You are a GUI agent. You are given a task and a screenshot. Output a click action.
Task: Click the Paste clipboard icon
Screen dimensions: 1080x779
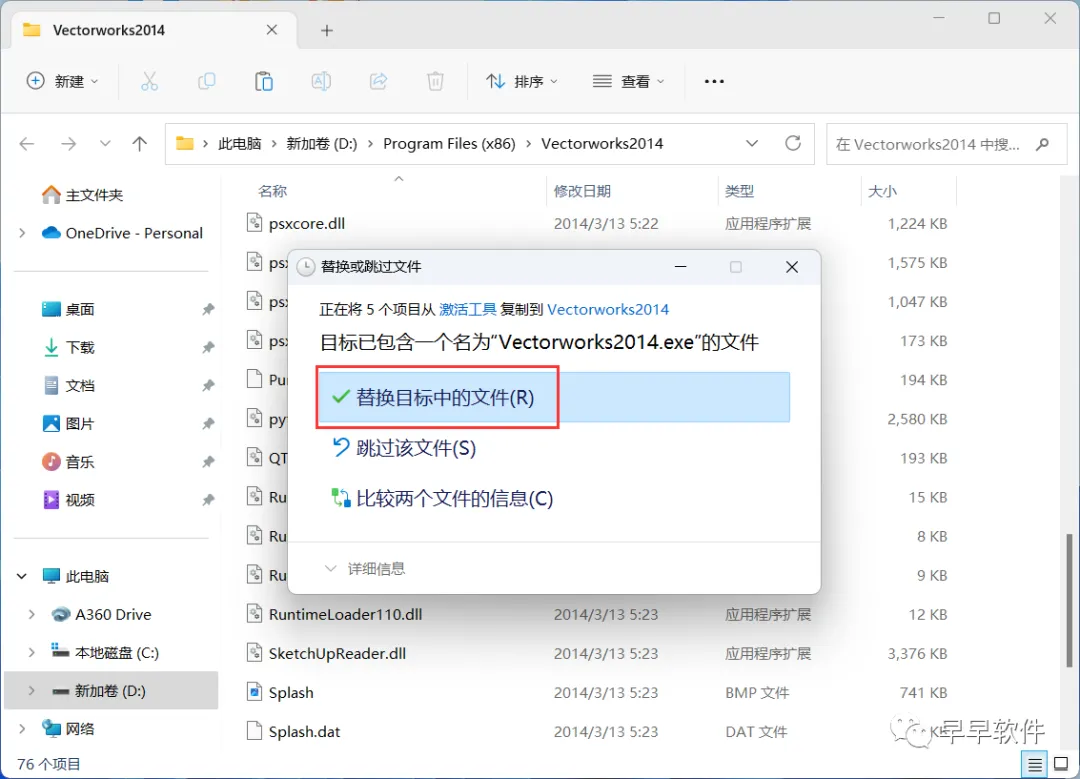click(x=264, y=81)
